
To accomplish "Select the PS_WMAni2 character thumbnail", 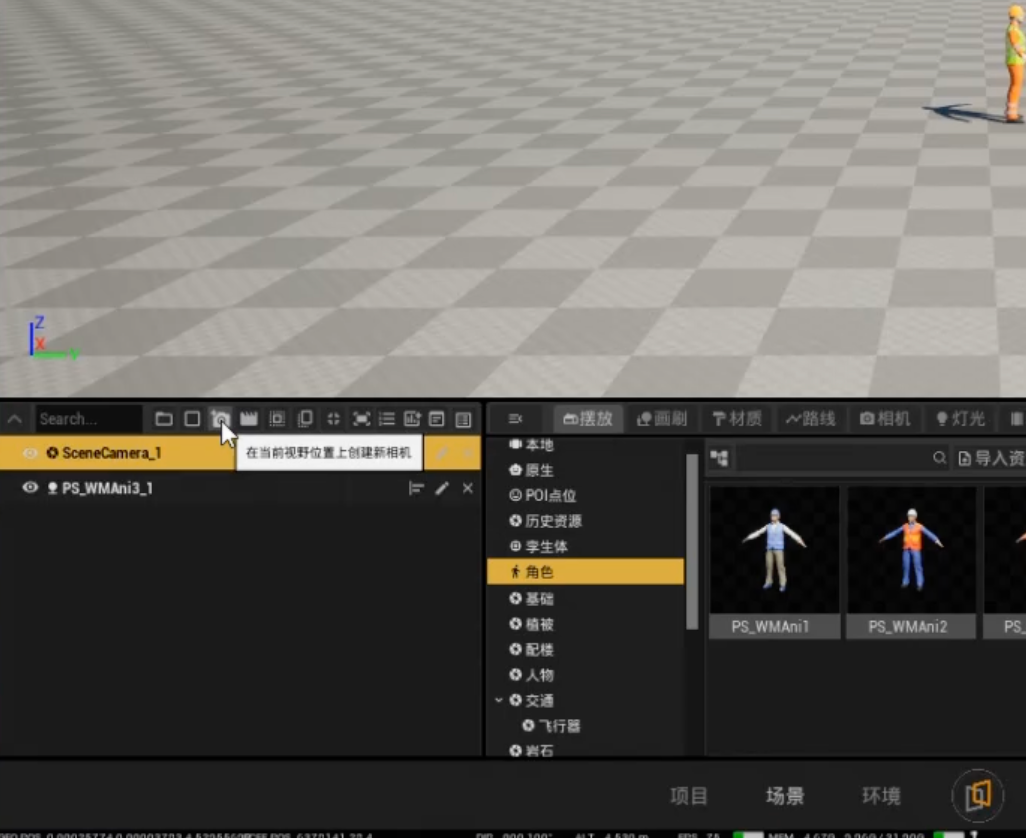I will pyautogui.click(x=911, y=562).
